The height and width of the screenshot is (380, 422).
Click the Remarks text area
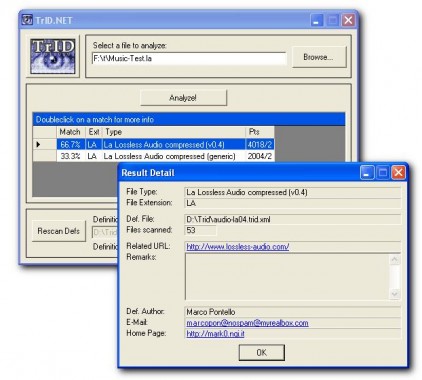coord(287,276)
